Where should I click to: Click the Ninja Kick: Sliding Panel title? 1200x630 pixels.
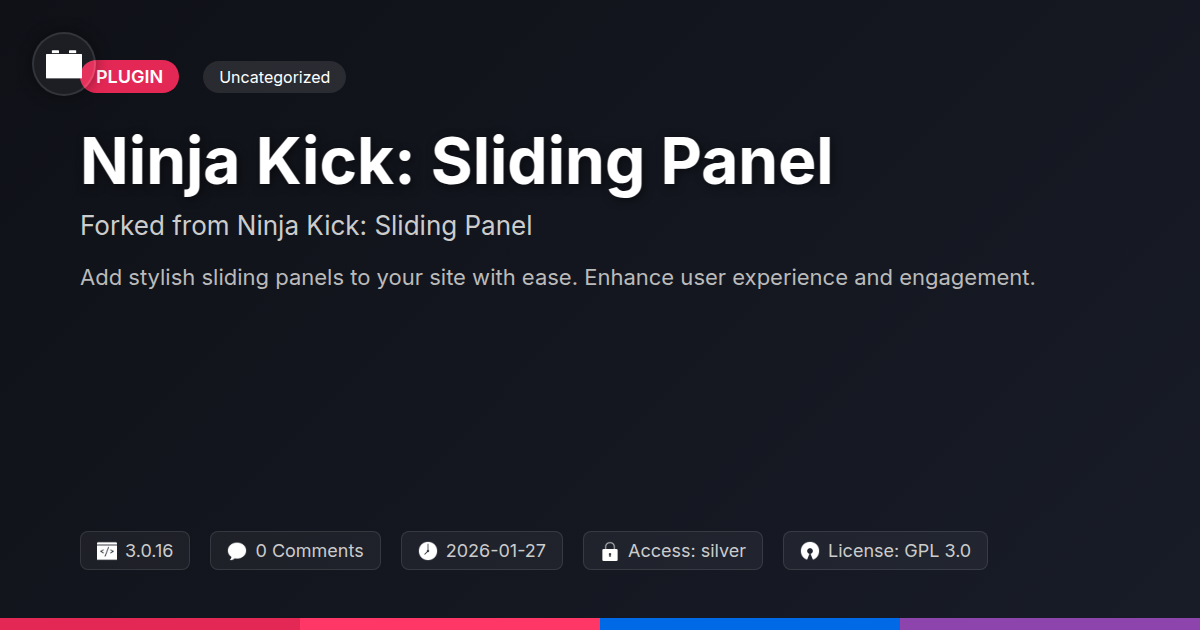pos(456,161)
